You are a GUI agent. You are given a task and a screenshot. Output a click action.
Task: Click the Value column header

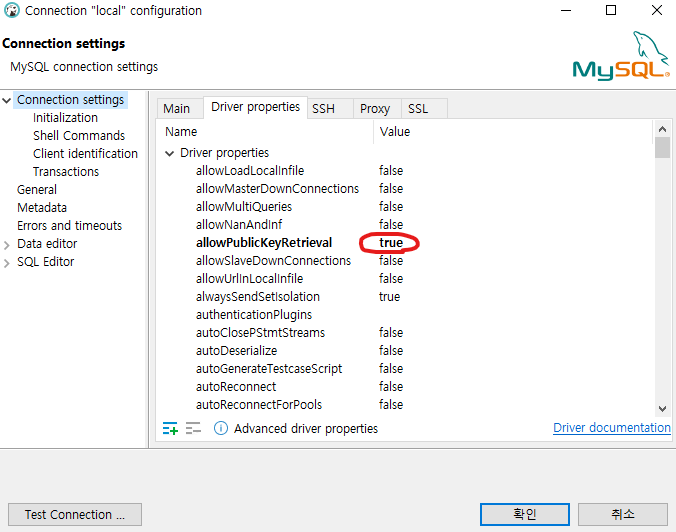coord(394,131)
